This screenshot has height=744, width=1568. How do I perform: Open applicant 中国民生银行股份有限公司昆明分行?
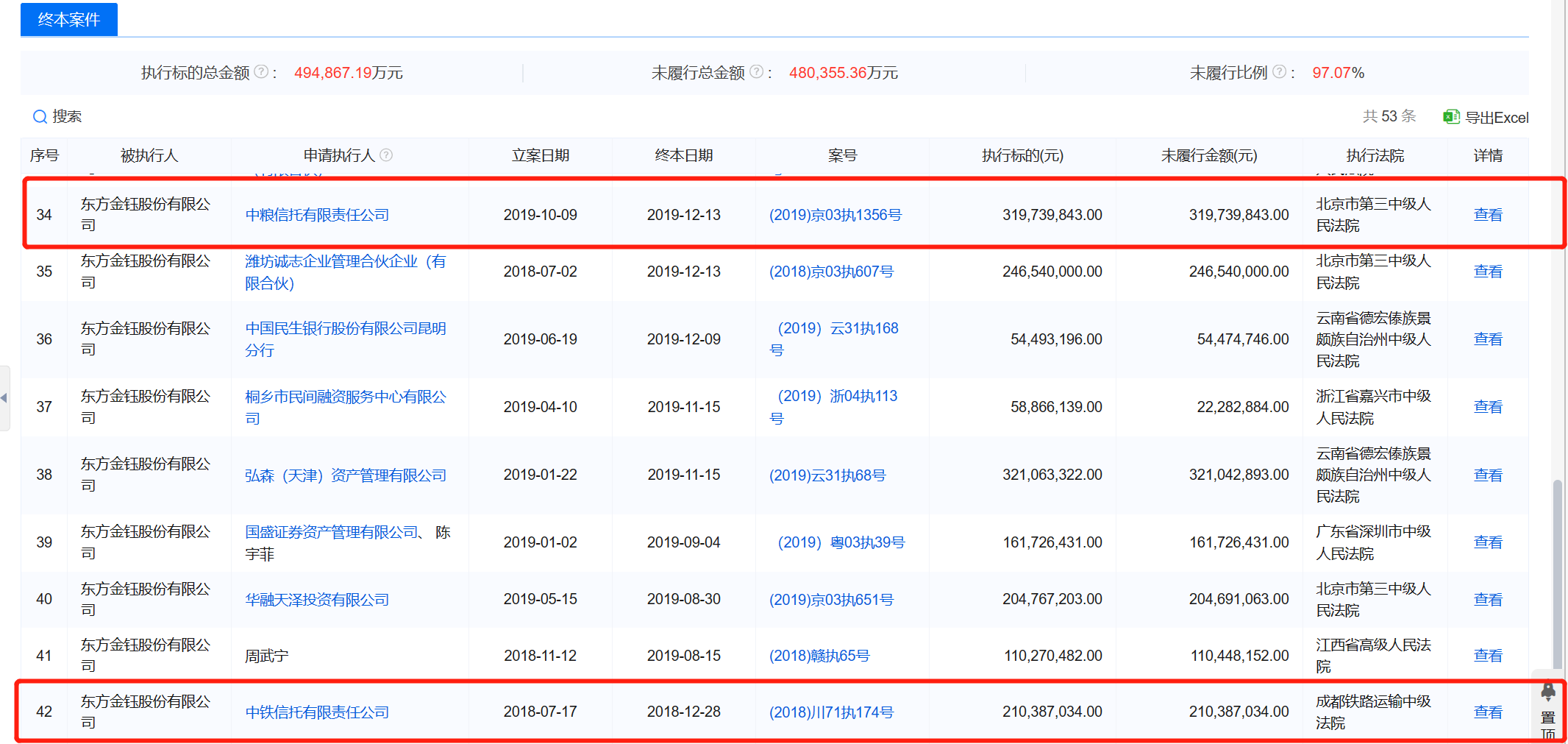pyautogui.click(x=346, y=339)
